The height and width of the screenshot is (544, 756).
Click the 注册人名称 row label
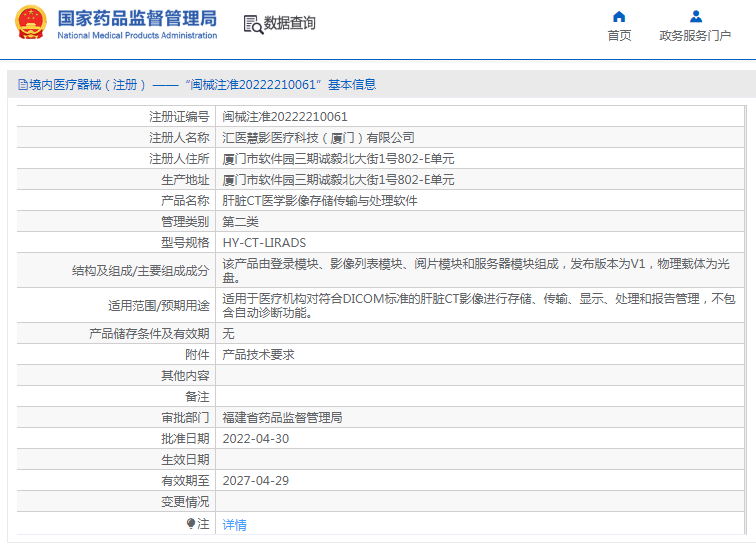(x=179, y=138)
